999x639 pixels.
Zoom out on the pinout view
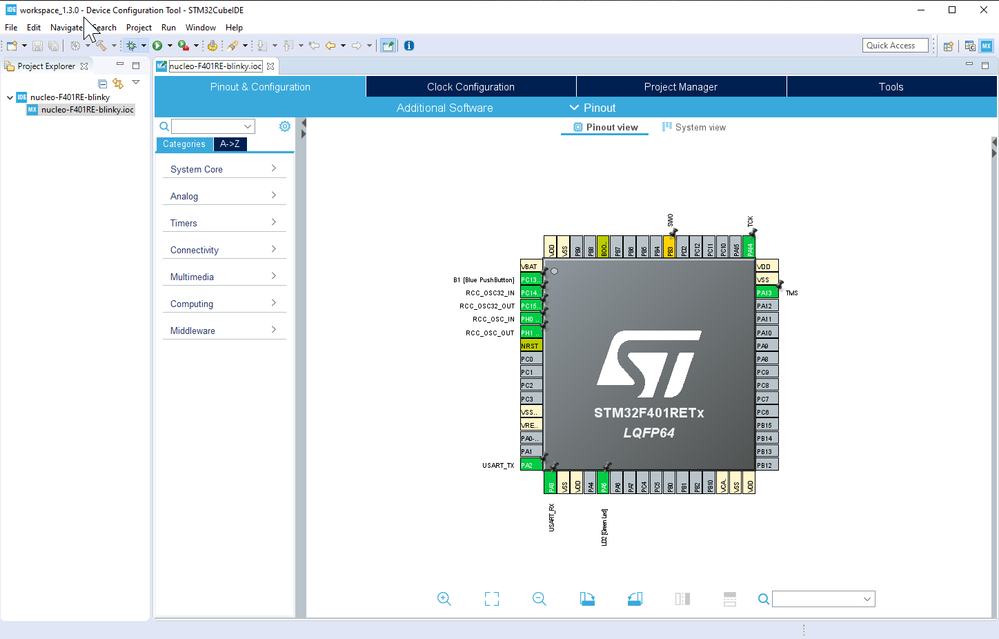click(x=539, y=599)
